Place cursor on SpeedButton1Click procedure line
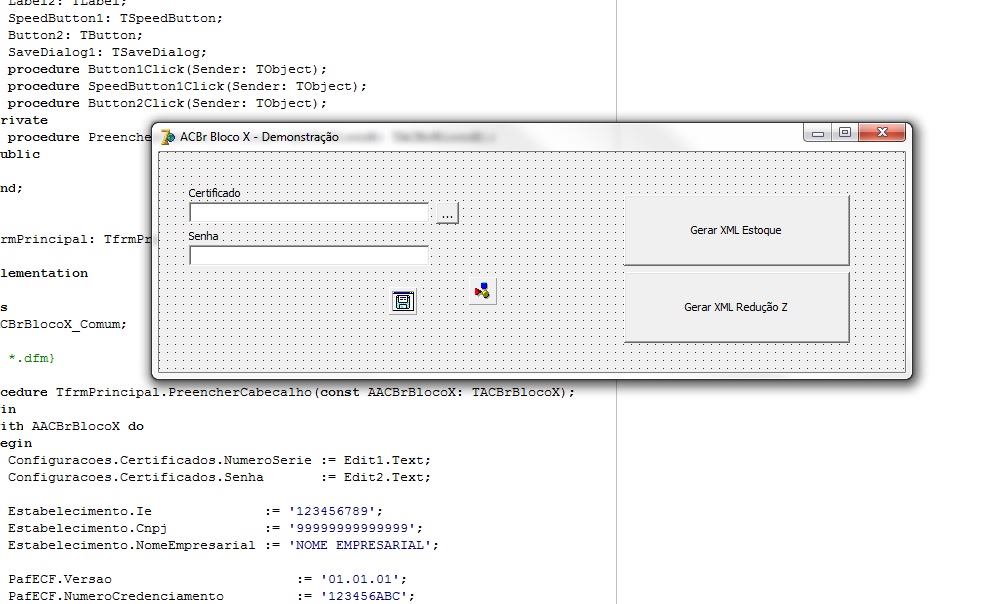Image resolution: width=1003 pixels, height=604 pixels. coord(187,86)
